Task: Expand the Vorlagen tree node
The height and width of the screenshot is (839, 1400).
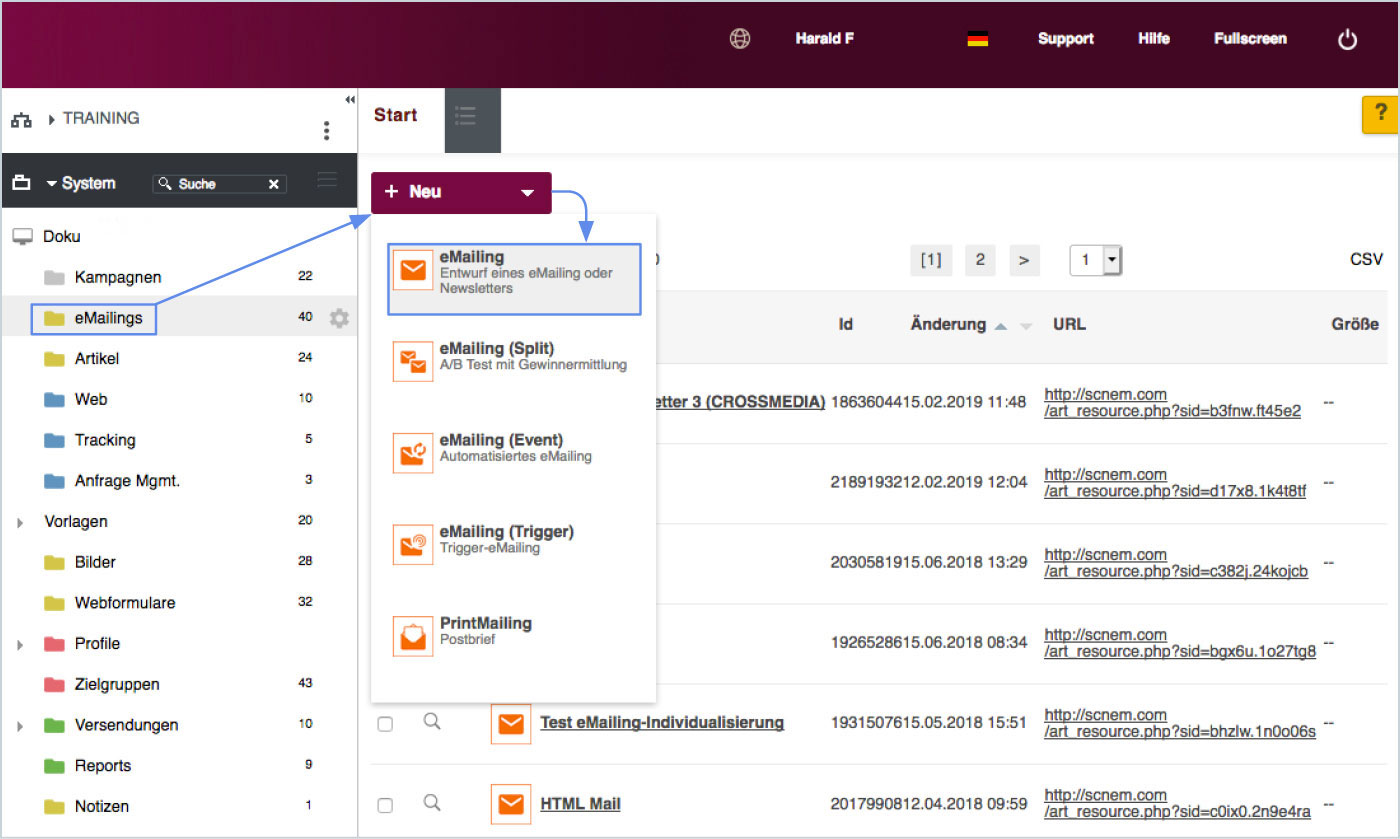Action: pos(19,522)
